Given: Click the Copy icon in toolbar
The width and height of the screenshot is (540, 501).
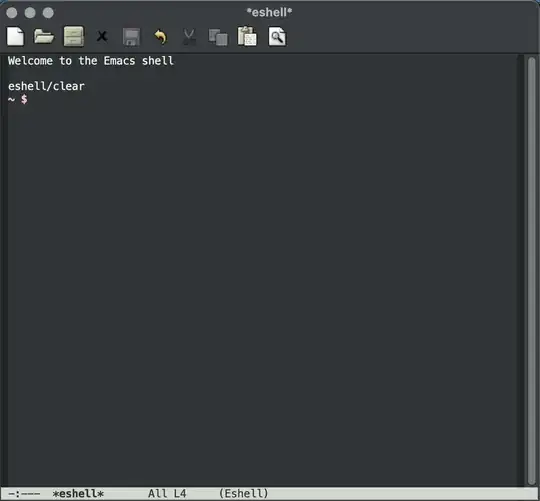Looking at the screenshot, I should click(218, 37).
